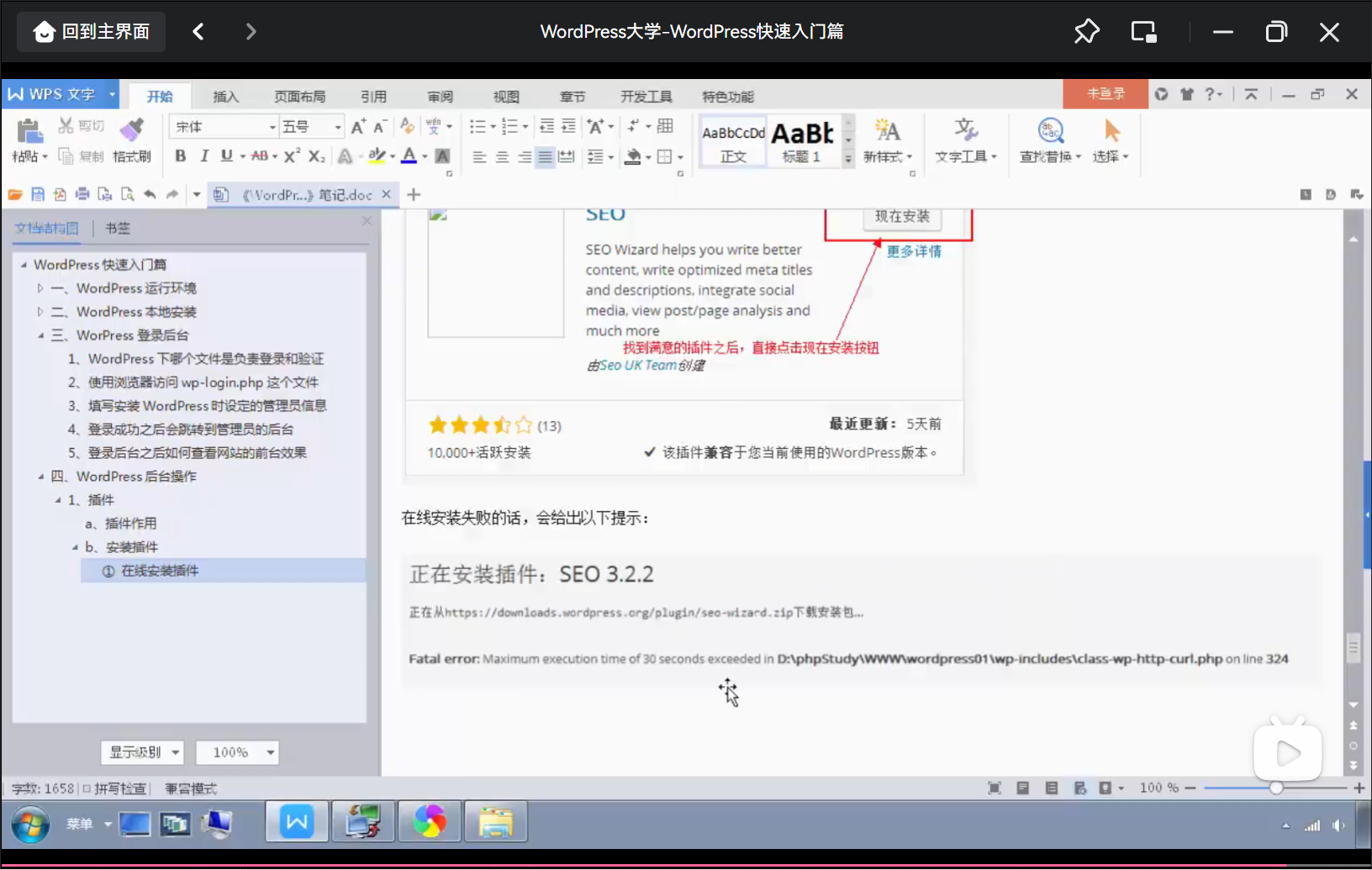Open Find and Replace tool

click(x=1050, y=130)
